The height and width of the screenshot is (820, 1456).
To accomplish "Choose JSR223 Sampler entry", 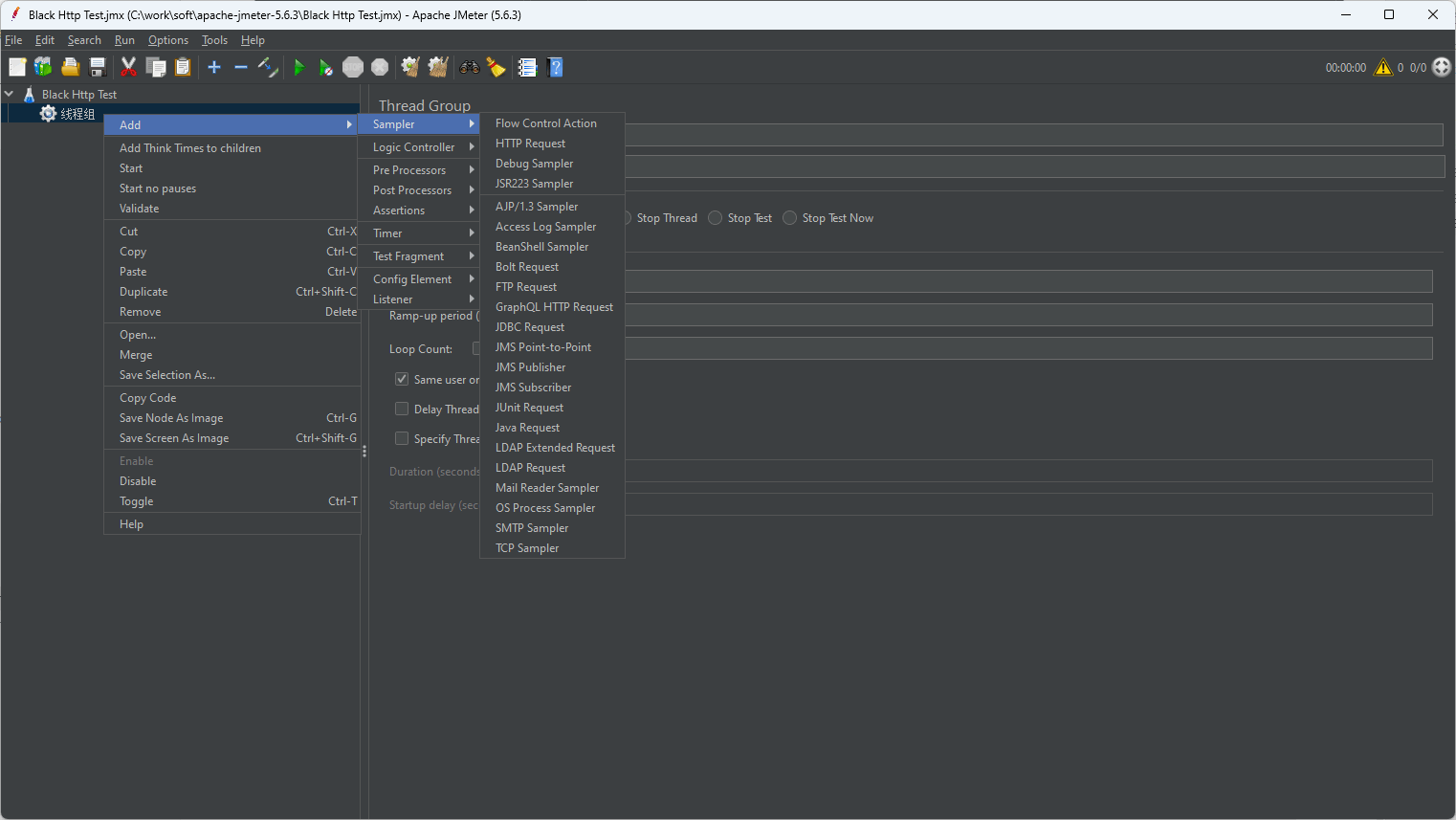I will [x=552, y=184].
